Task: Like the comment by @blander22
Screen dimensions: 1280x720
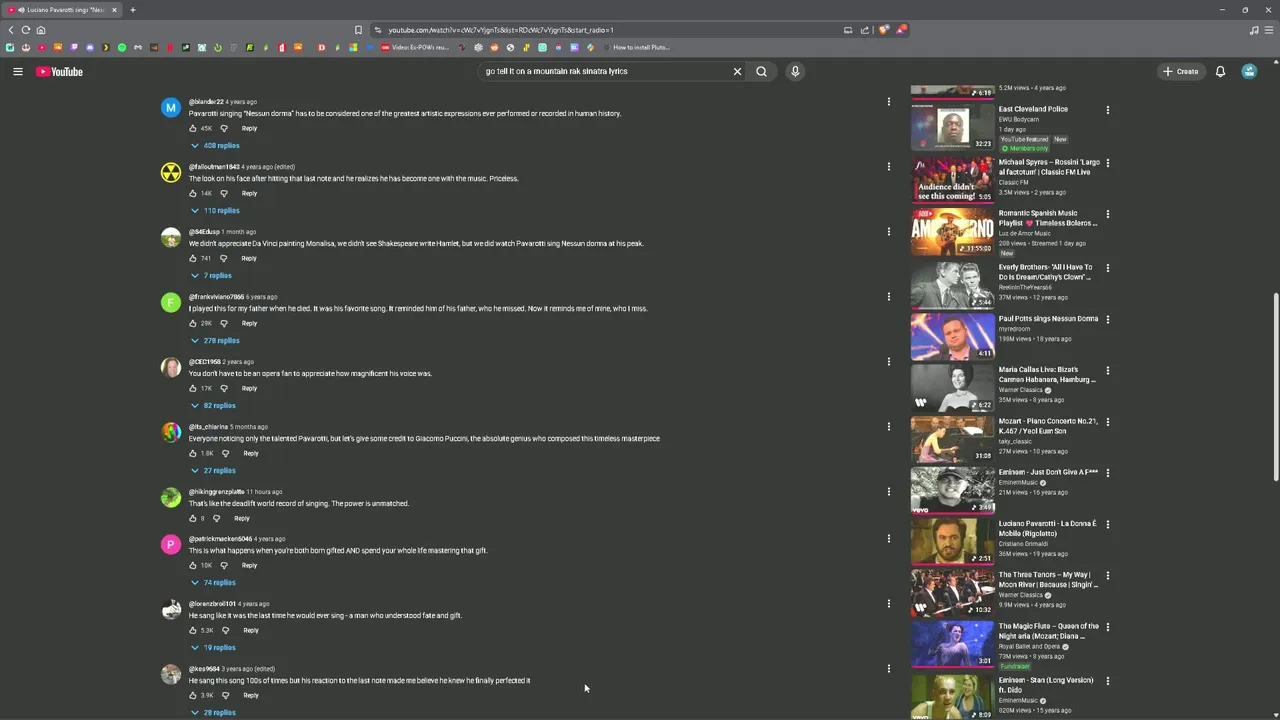Action: coord(193,128)
